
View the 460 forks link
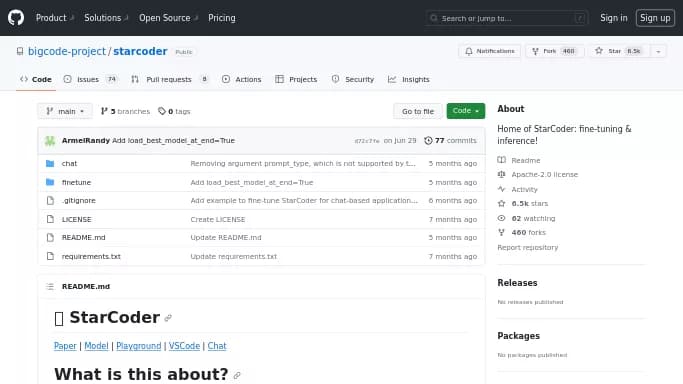pyautogui.click(x=521, y=232)
